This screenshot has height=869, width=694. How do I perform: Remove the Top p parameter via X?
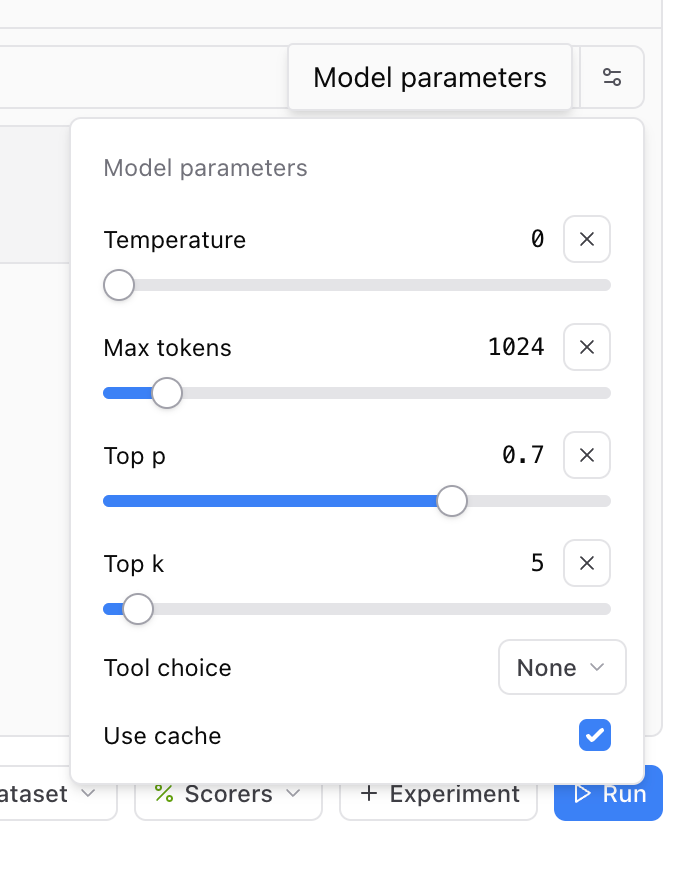(587, 455)
